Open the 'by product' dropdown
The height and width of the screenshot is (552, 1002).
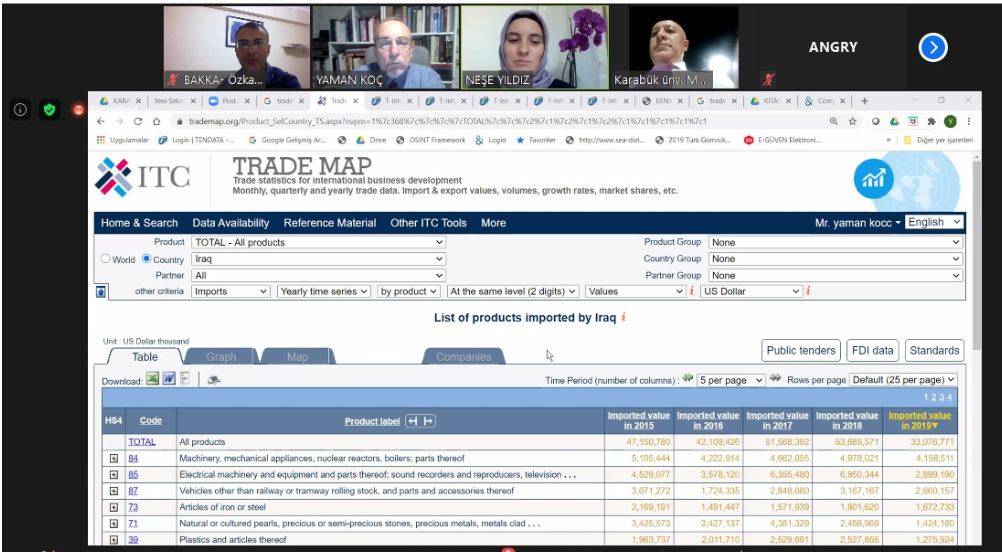[x=409, y=291]
